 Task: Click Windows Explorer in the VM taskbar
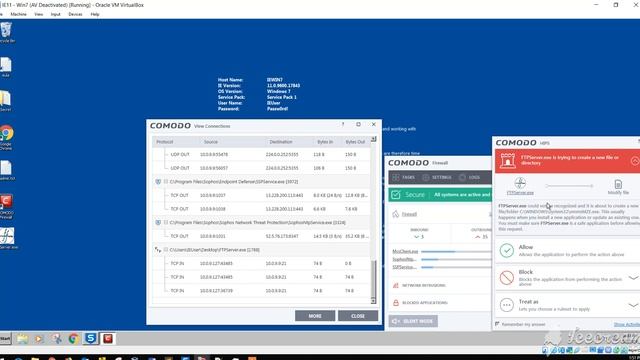(x=22, y=338)
